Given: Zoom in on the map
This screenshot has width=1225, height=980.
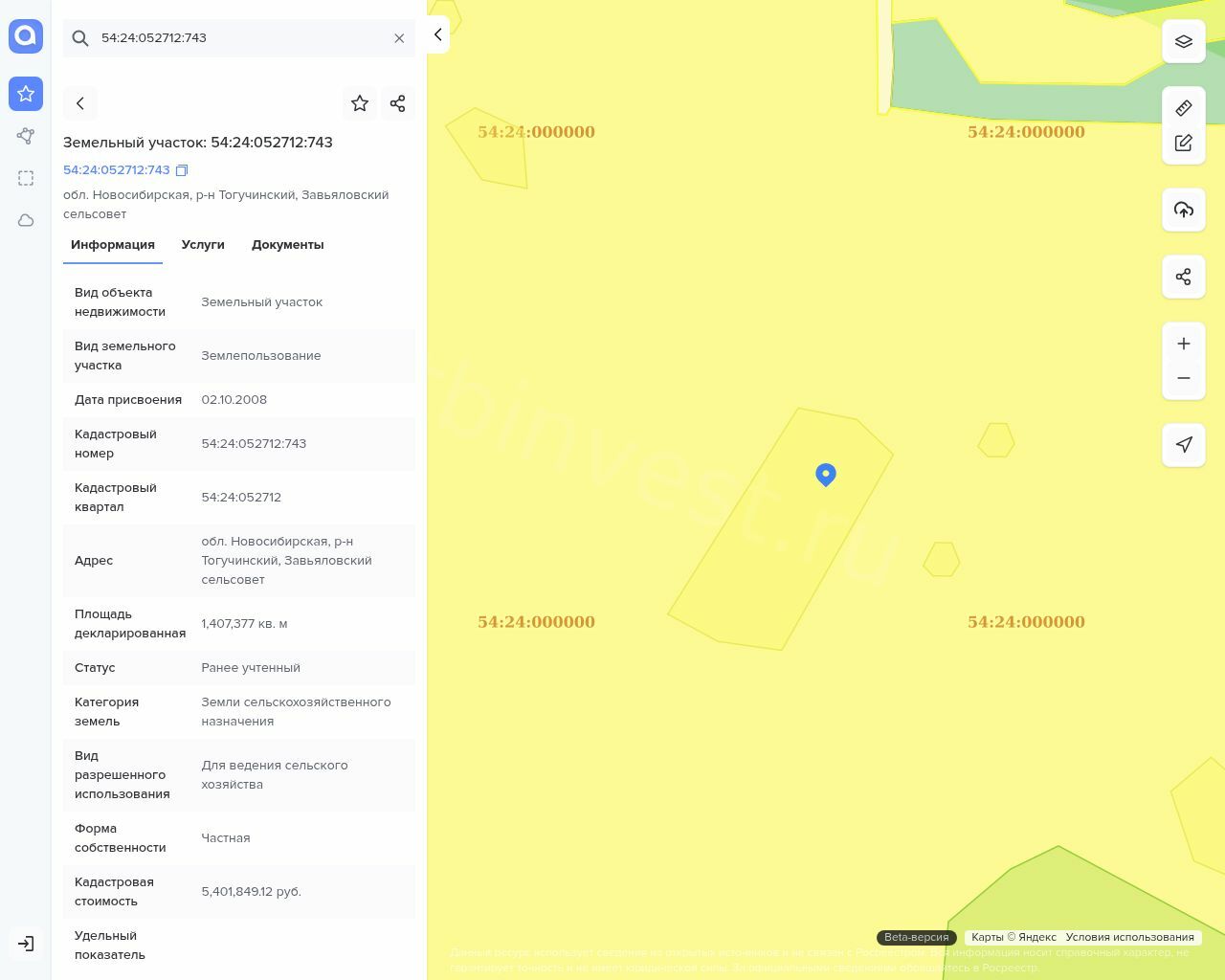Looking at the screenshot, I should [1184, 344].
